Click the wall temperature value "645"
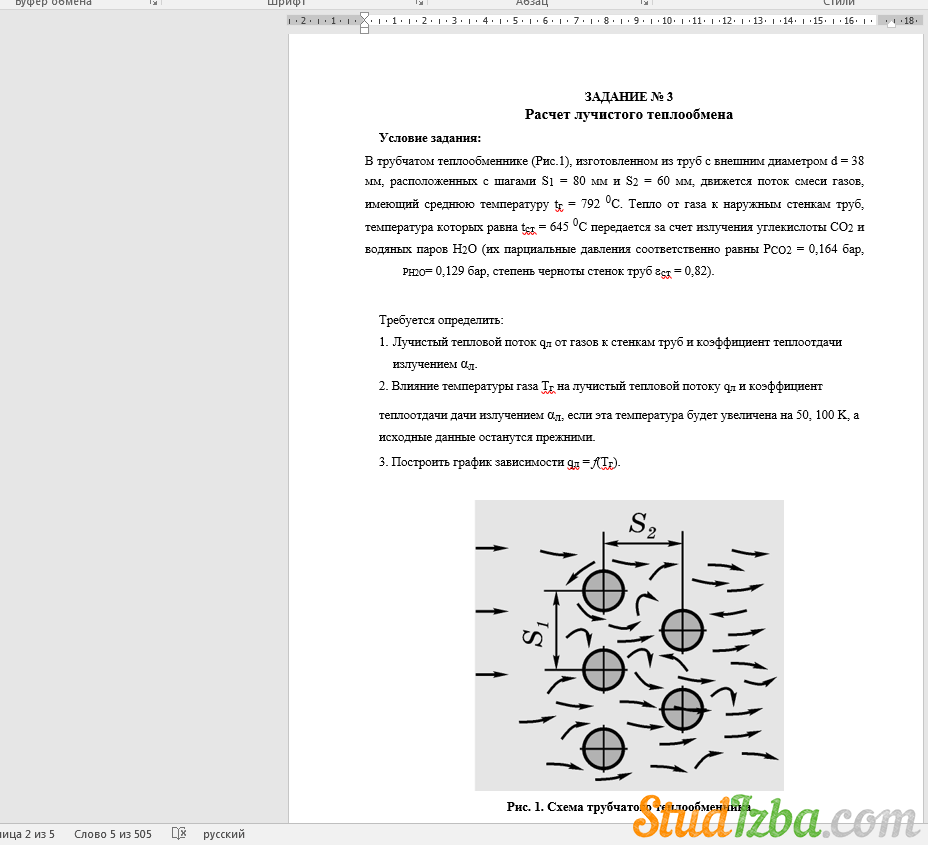 point(559,227)
